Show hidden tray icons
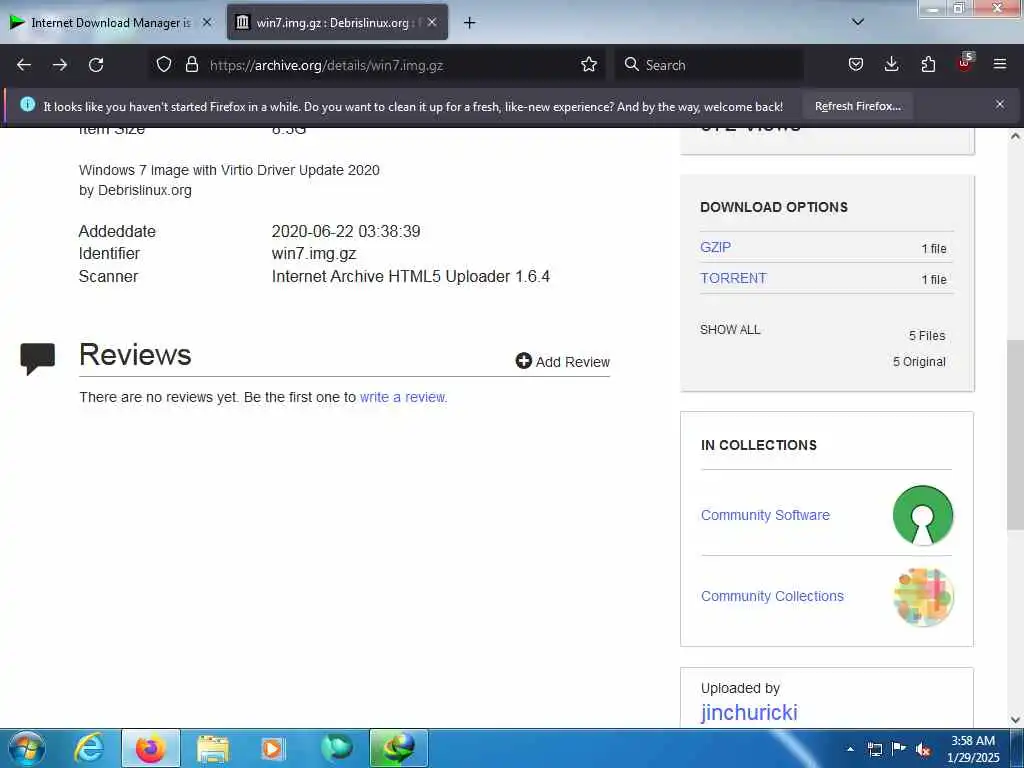The width and height of the screenshot is (1024, 768). point(850,749)
